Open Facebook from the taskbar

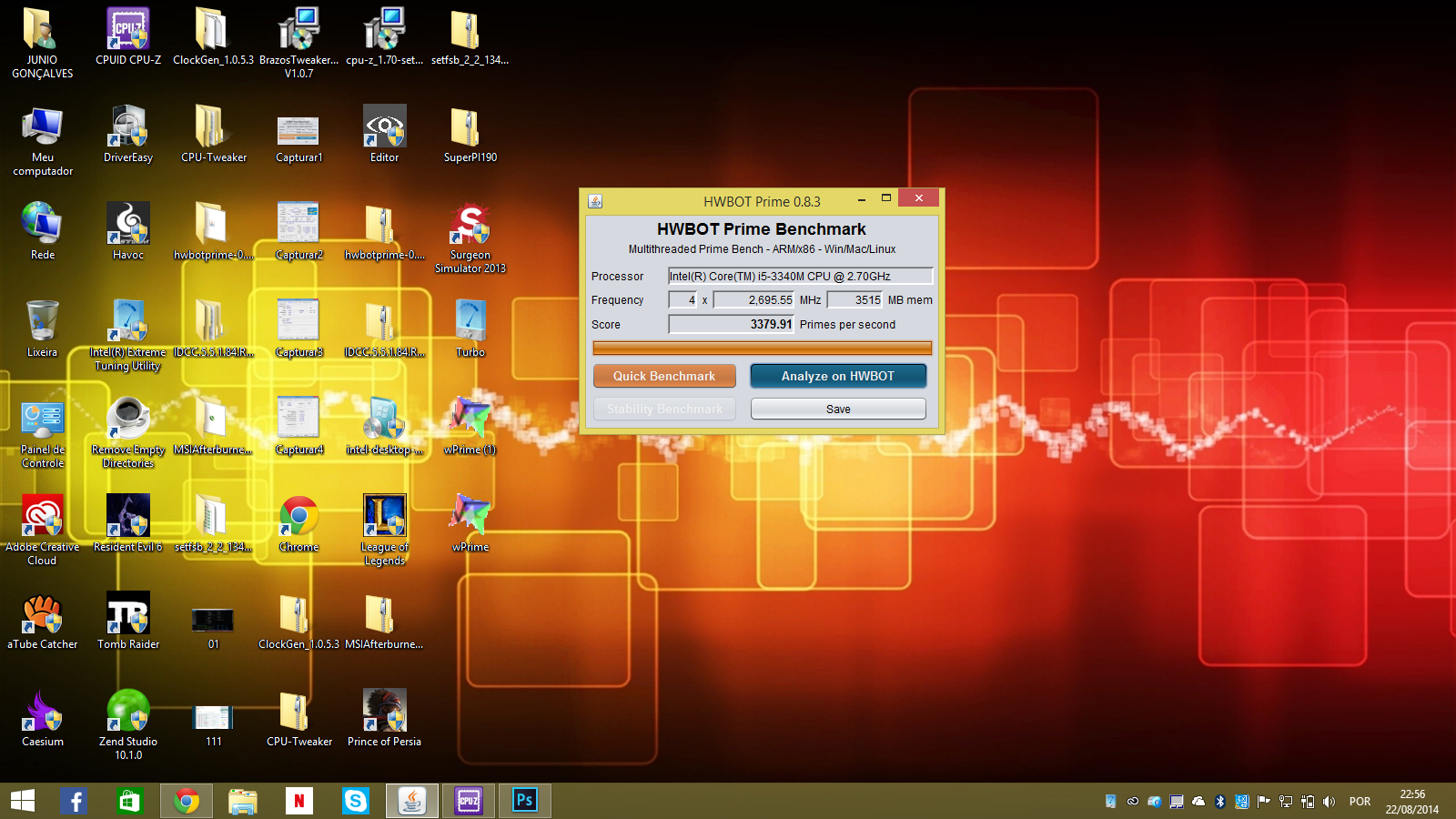click(x=75, y=801)
